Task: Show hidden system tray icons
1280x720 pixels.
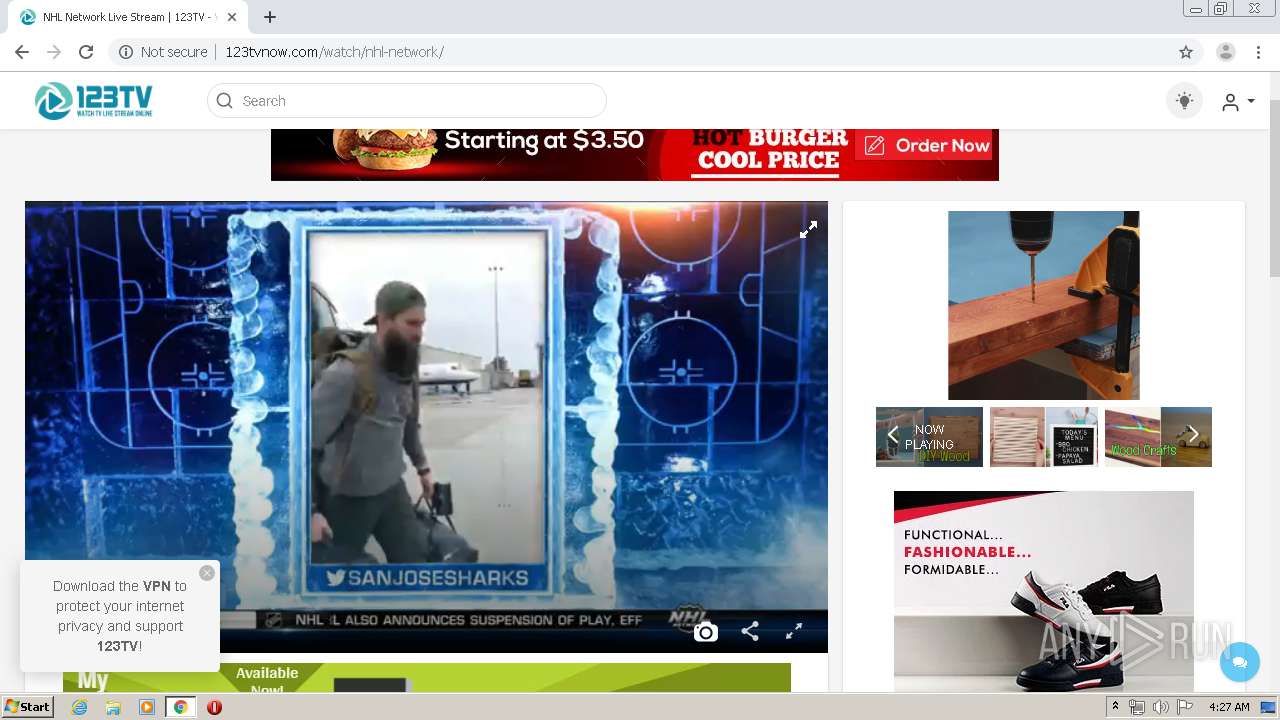Action: 1116,707
